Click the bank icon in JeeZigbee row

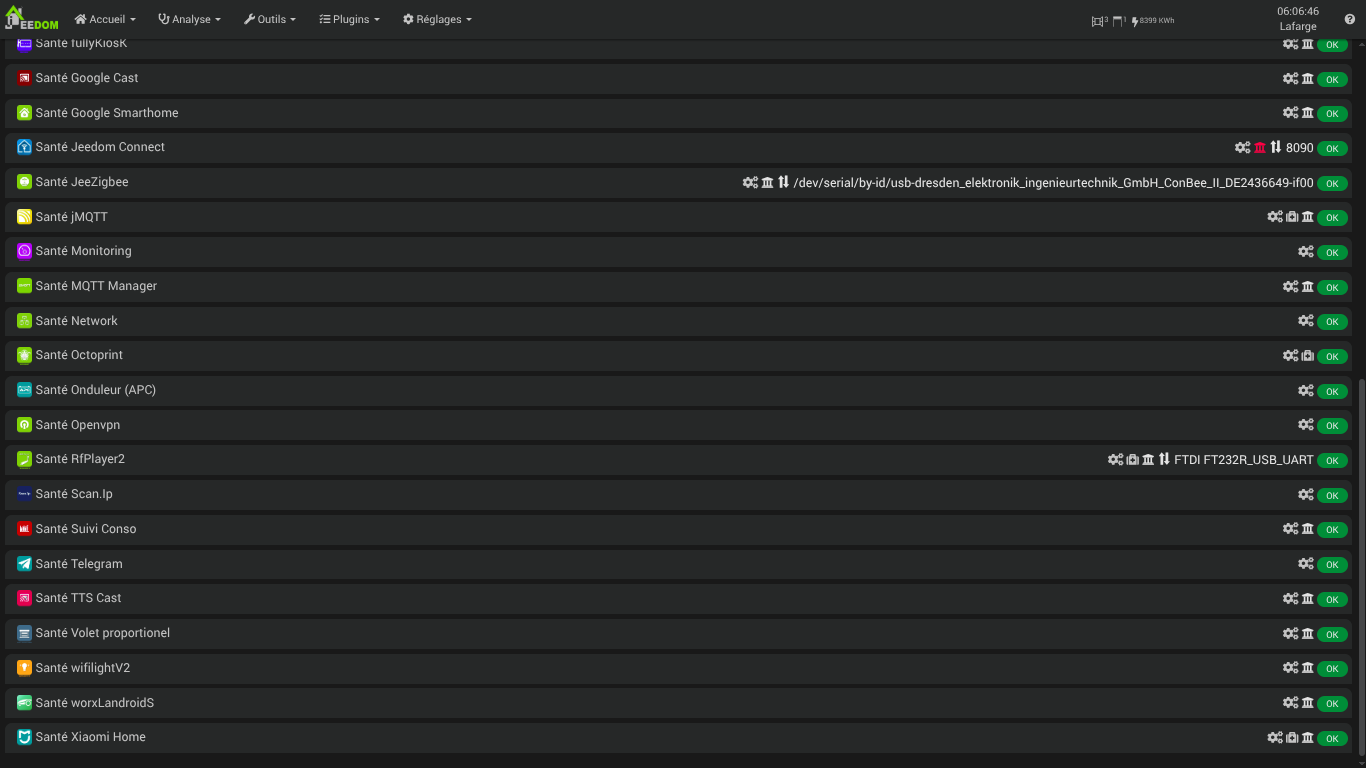[x=768, y=183]
